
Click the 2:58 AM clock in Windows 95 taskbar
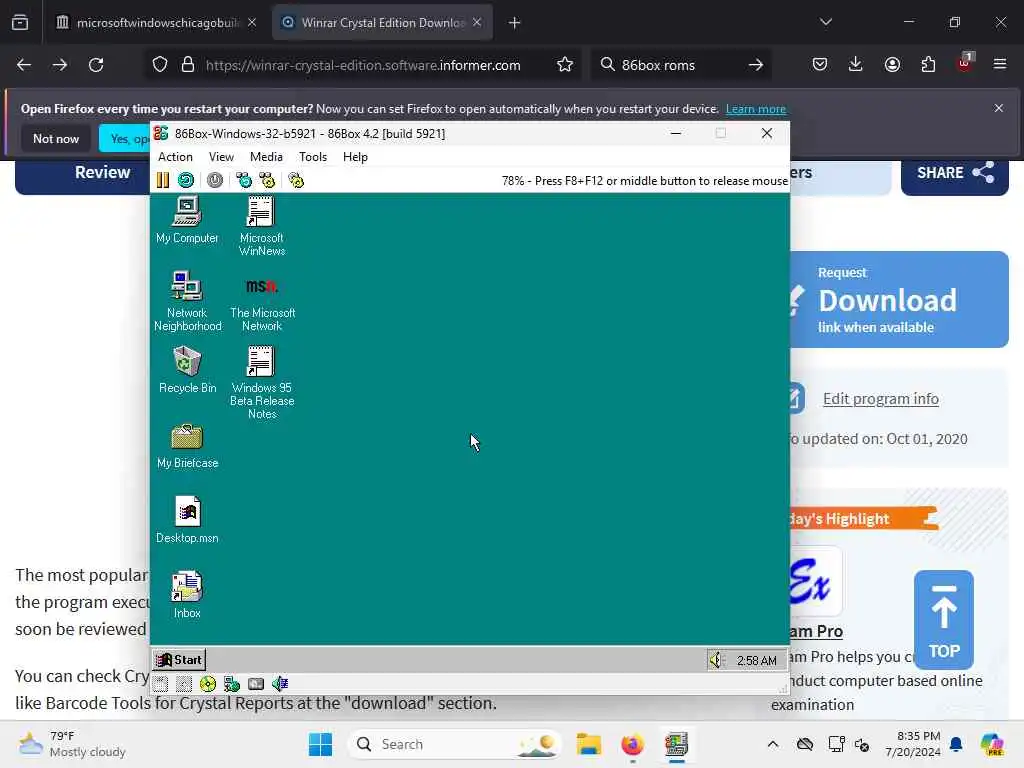(x=756, y=660)
